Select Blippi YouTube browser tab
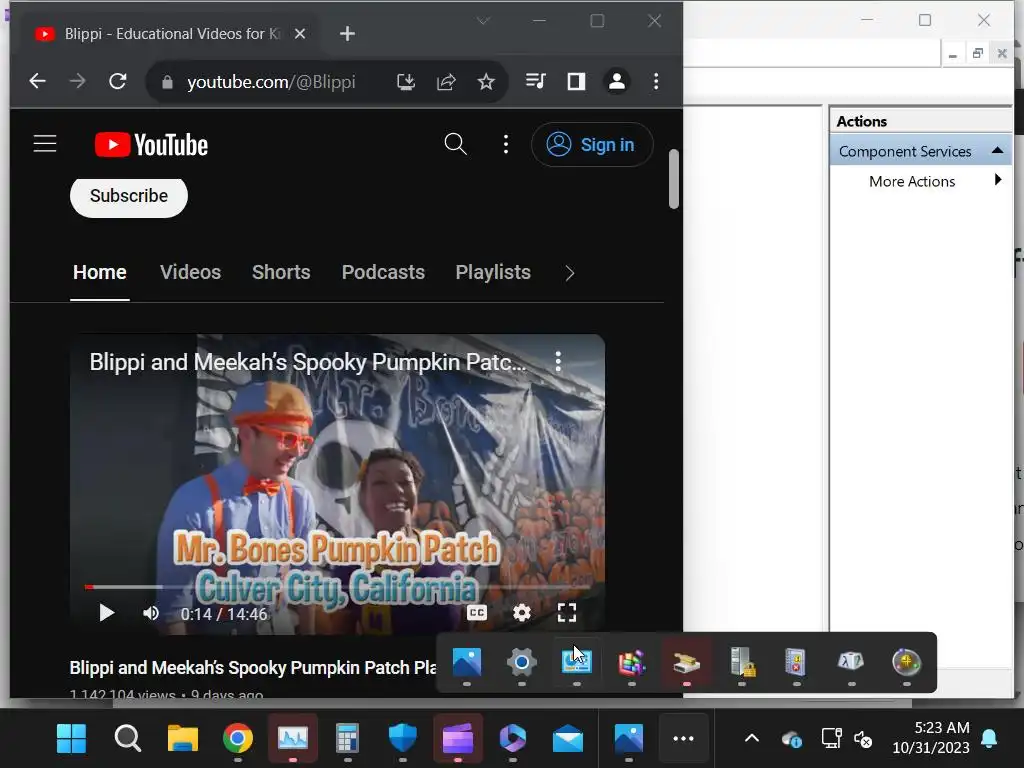 pyautogui.click(x=170, y=34)
